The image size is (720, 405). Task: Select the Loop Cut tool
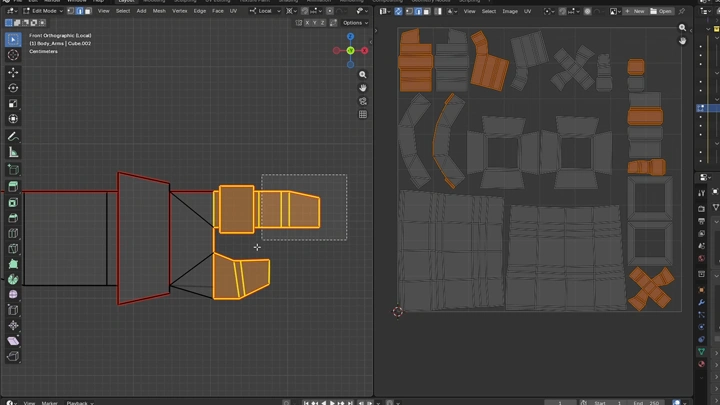point(13,233)
